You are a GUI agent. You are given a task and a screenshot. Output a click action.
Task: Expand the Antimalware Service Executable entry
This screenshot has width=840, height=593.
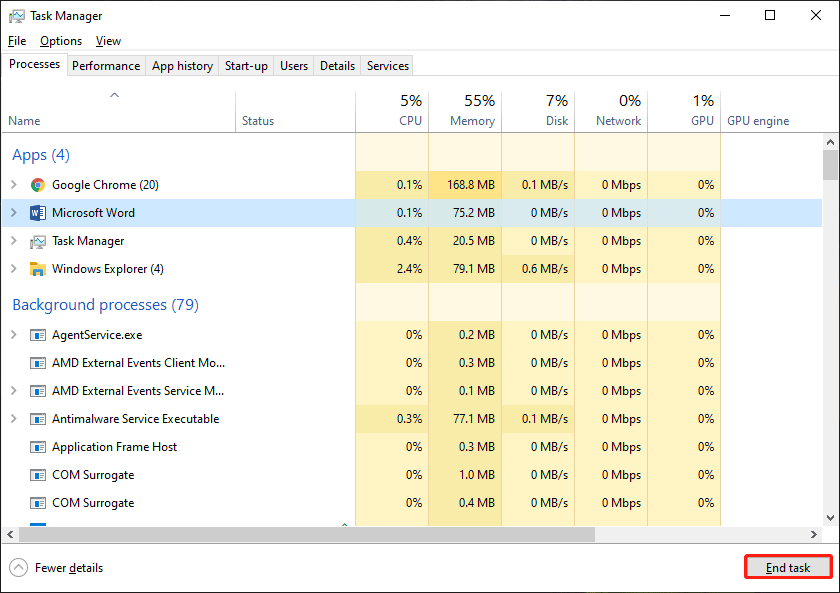pyautogui.click(x=14, y=418)
